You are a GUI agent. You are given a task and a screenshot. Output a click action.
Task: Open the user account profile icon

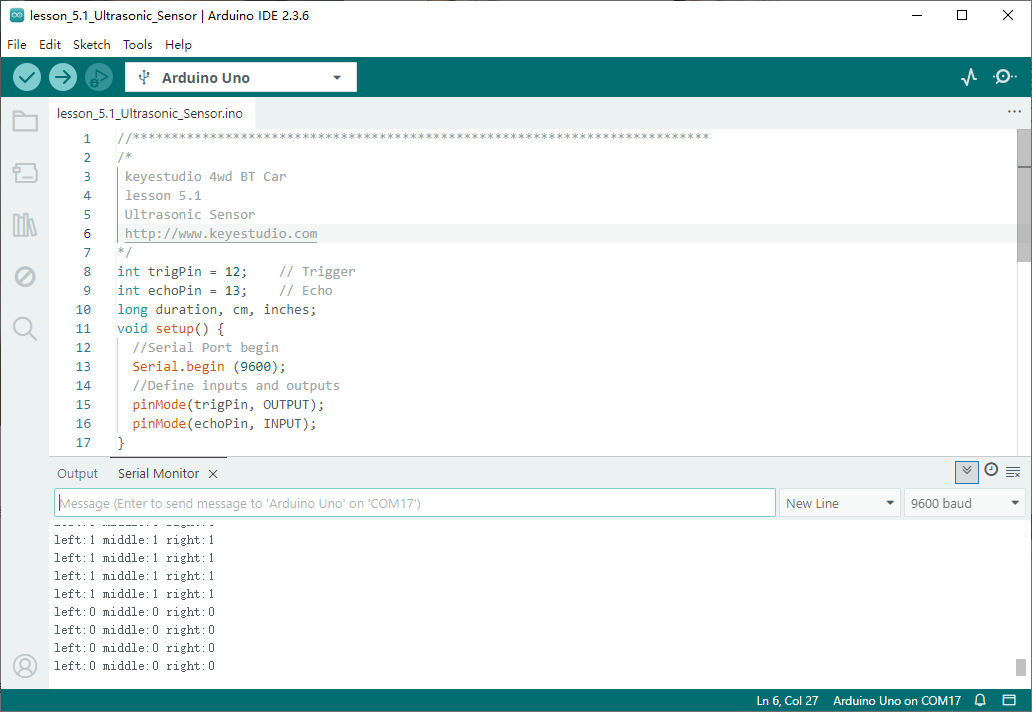pyautogui.click(x=25, y=666)
